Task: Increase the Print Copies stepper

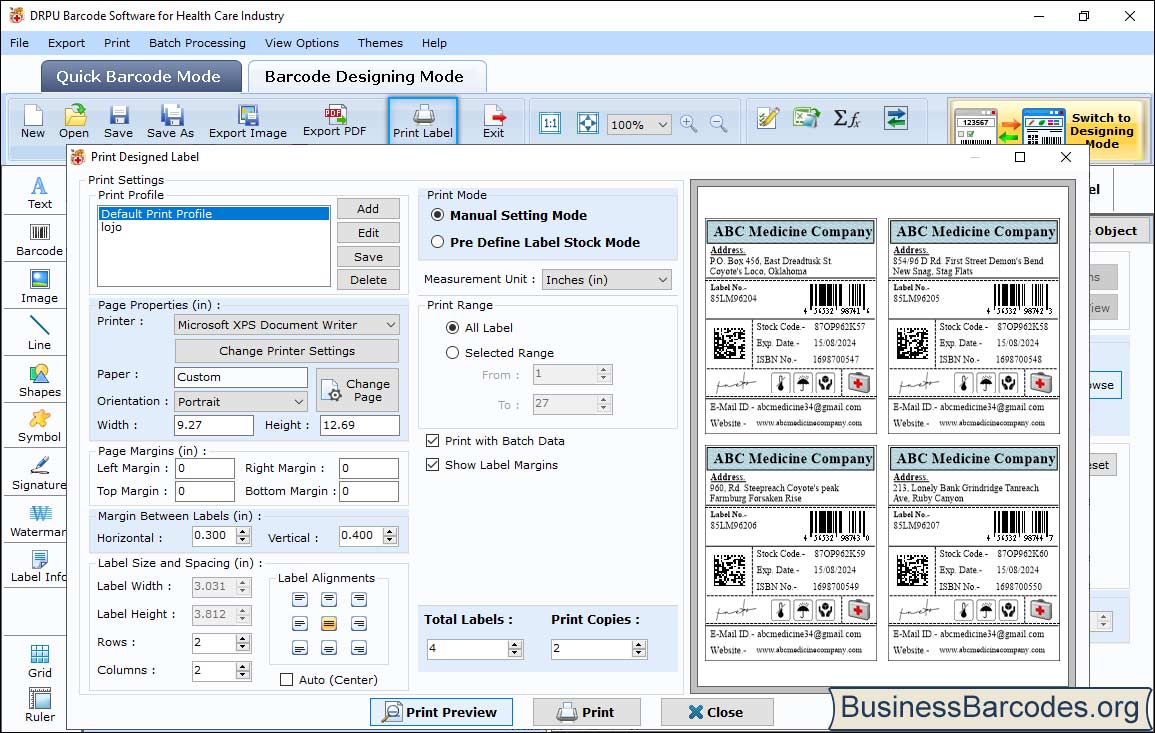Action: coord(639,644)
